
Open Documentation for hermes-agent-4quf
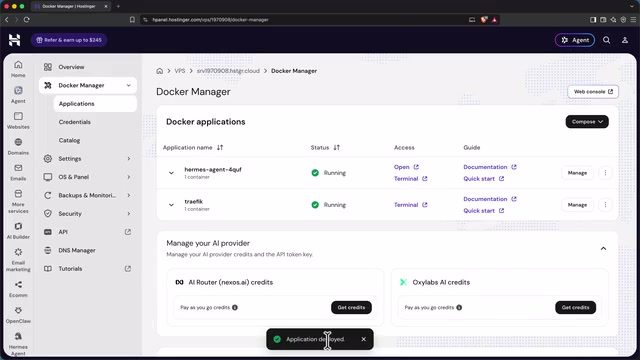[x=490, y=167]
